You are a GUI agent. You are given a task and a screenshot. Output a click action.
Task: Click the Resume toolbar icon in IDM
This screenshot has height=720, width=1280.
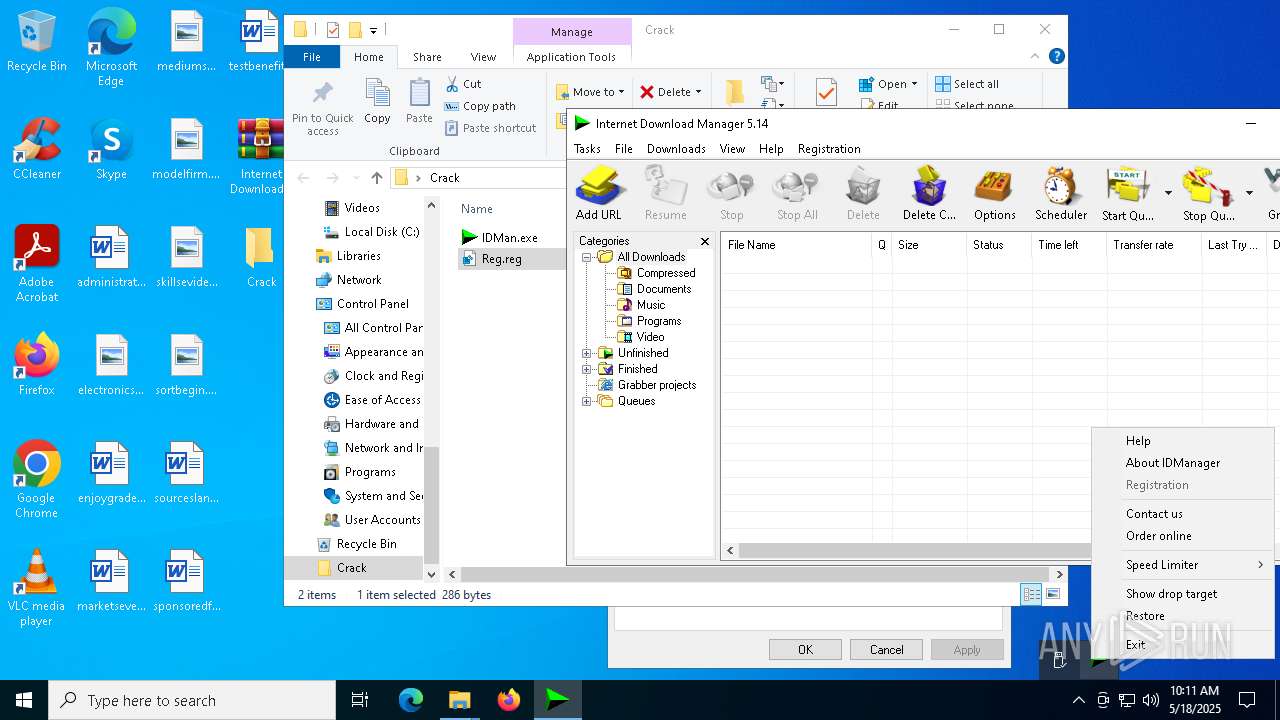665,194
